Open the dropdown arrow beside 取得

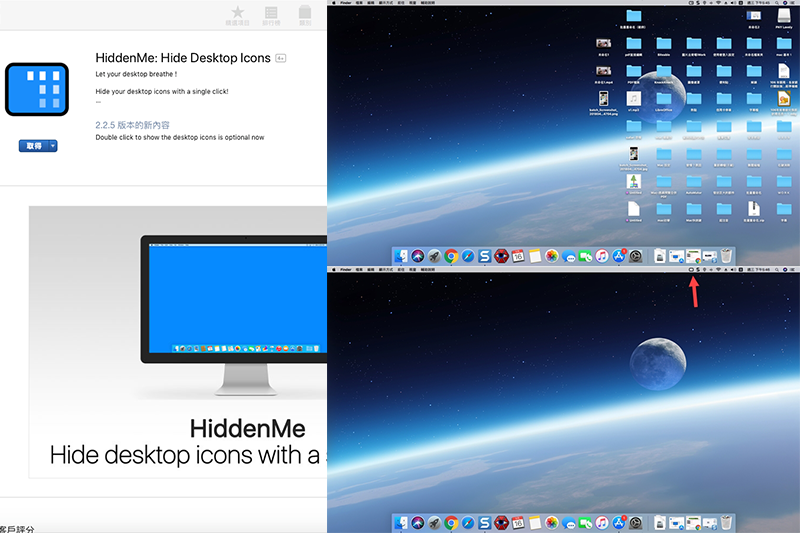coord(53,146)
